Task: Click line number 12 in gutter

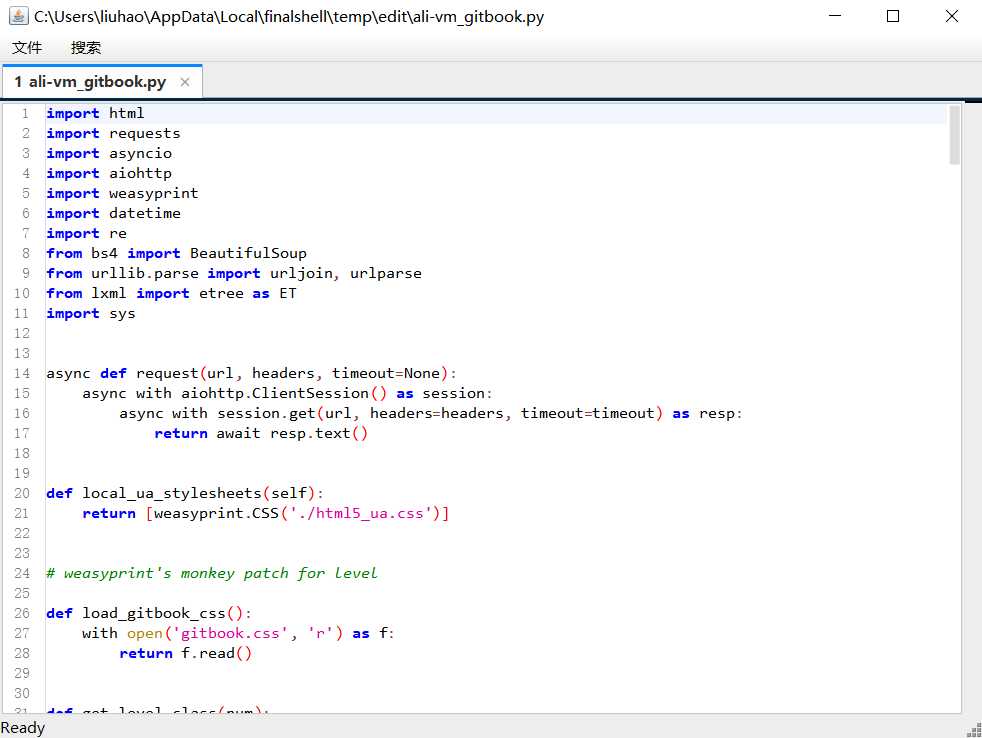Action: tap(22, 333)
